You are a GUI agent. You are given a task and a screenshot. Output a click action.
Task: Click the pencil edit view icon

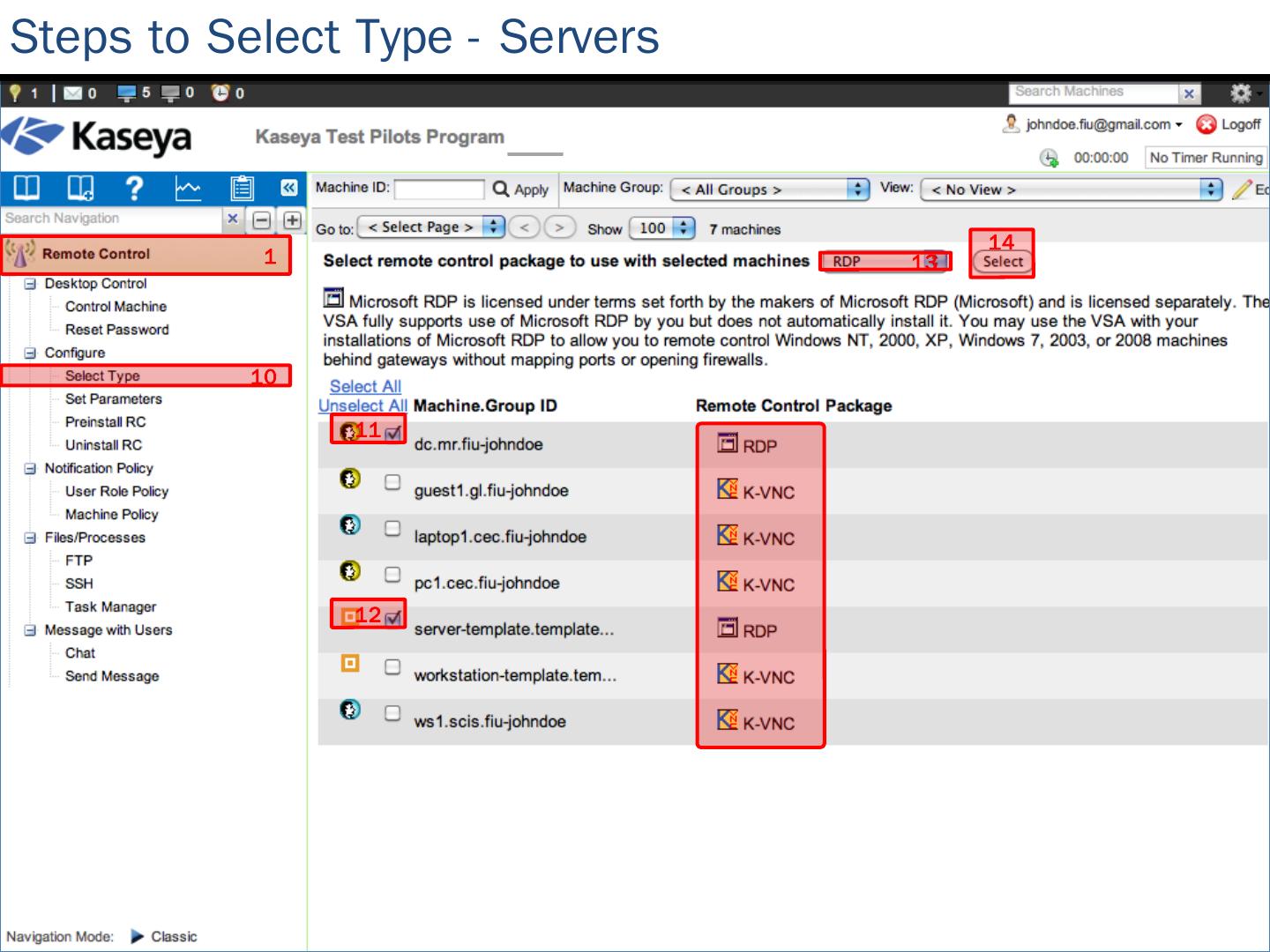tap(1242, 190)
